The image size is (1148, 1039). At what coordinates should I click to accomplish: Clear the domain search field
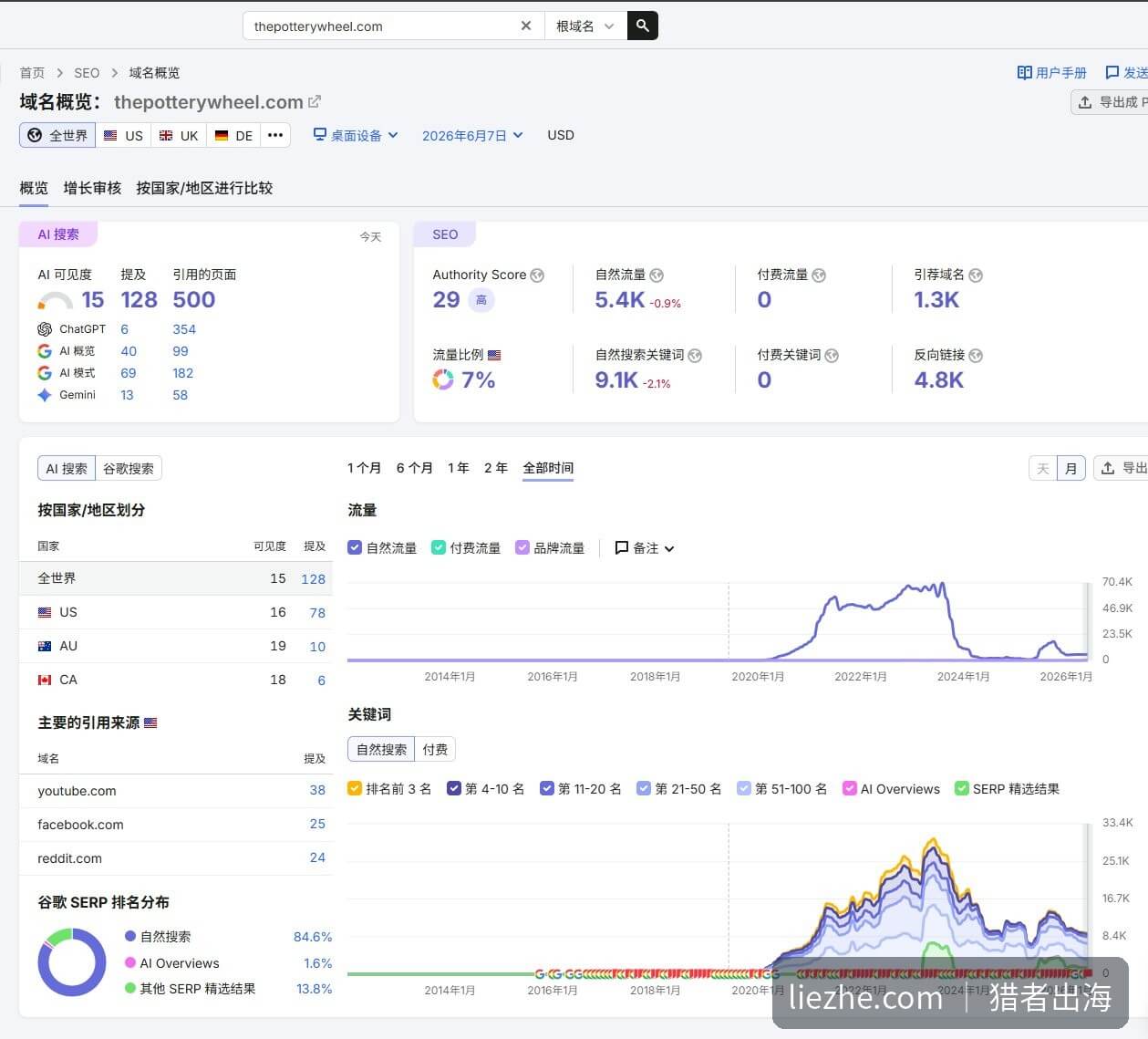[x=526, y=26]
